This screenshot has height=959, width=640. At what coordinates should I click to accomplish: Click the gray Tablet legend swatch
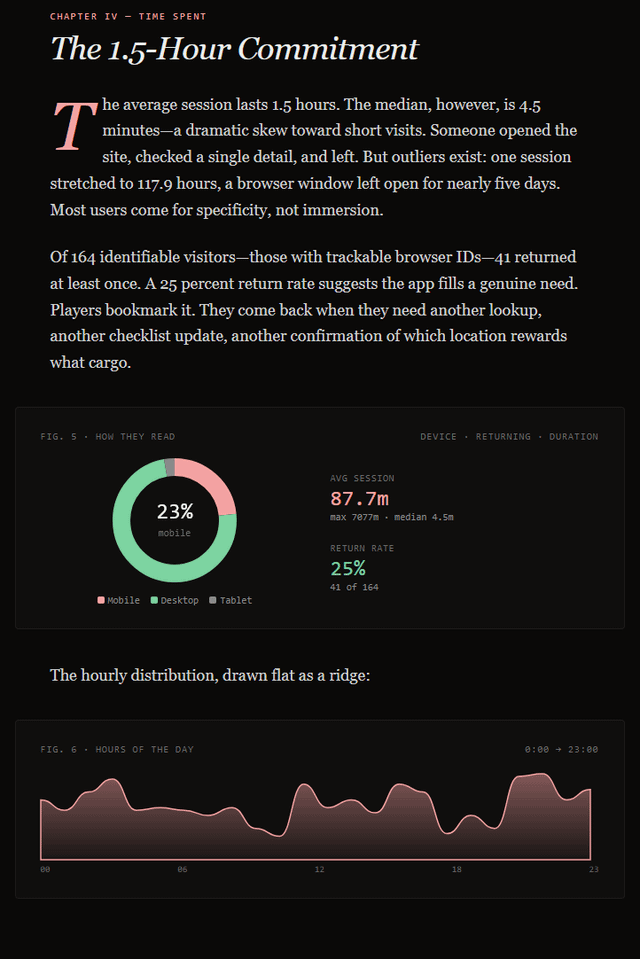(213, 600)
